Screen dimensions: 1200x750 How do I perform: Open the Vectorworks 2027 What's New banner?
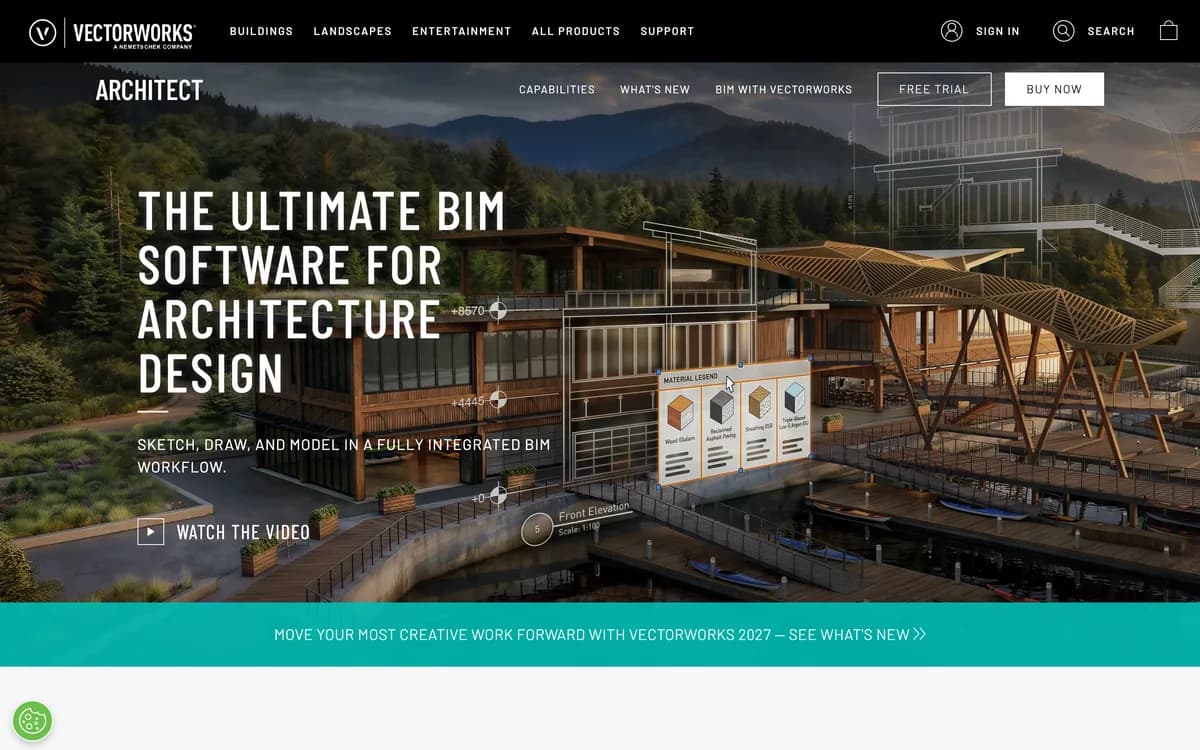click(600, 634)
